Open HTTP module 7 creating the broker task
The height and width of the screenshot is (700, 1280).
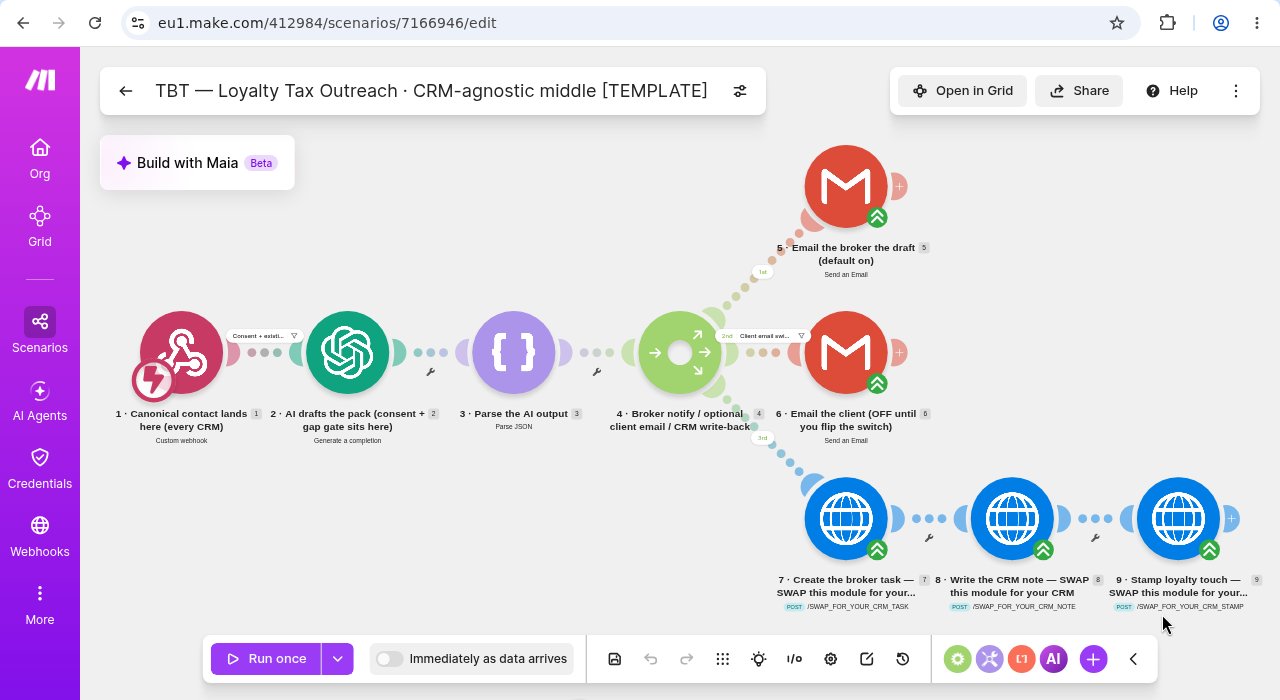846,518
